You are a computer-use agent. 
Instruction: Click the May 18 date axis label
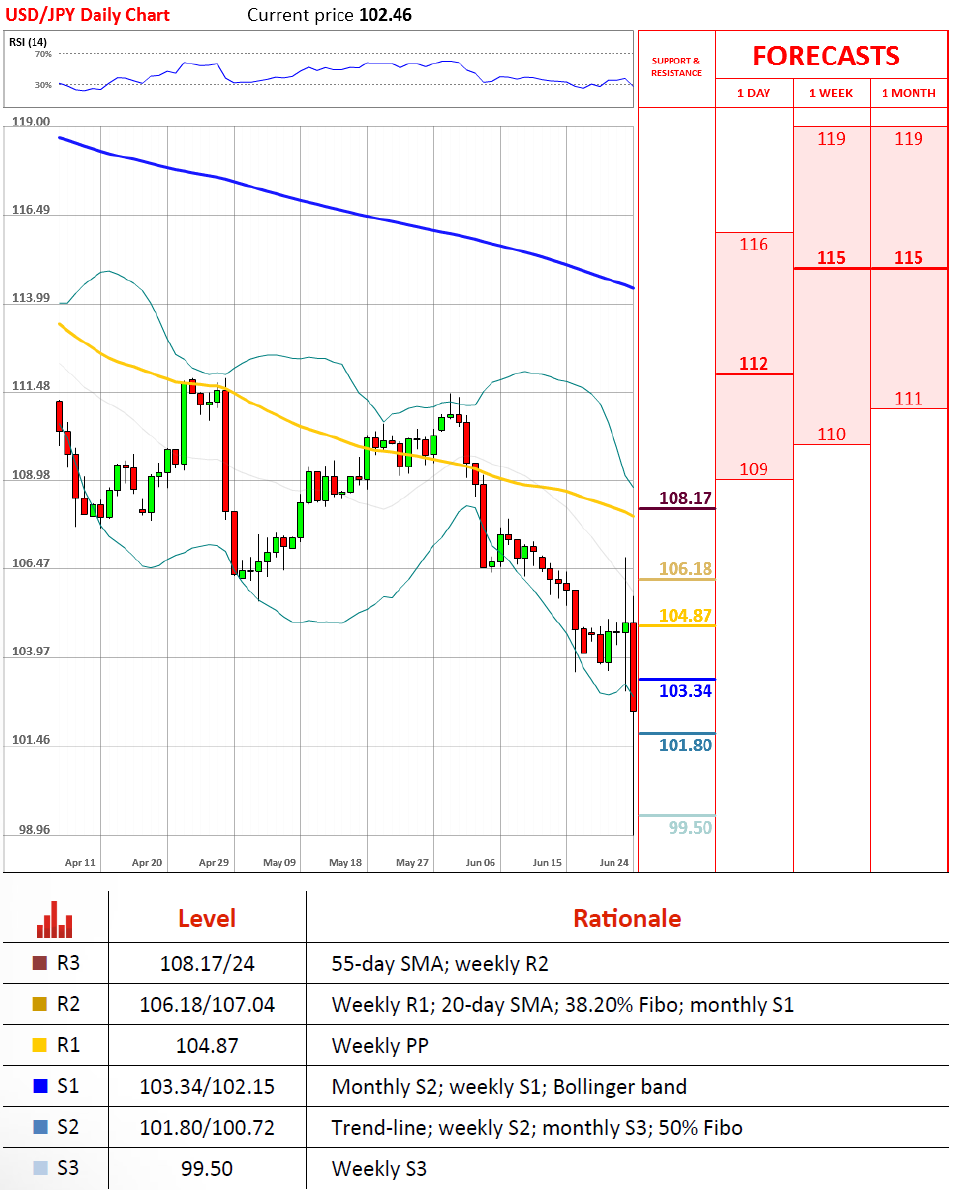click(345, 862)
